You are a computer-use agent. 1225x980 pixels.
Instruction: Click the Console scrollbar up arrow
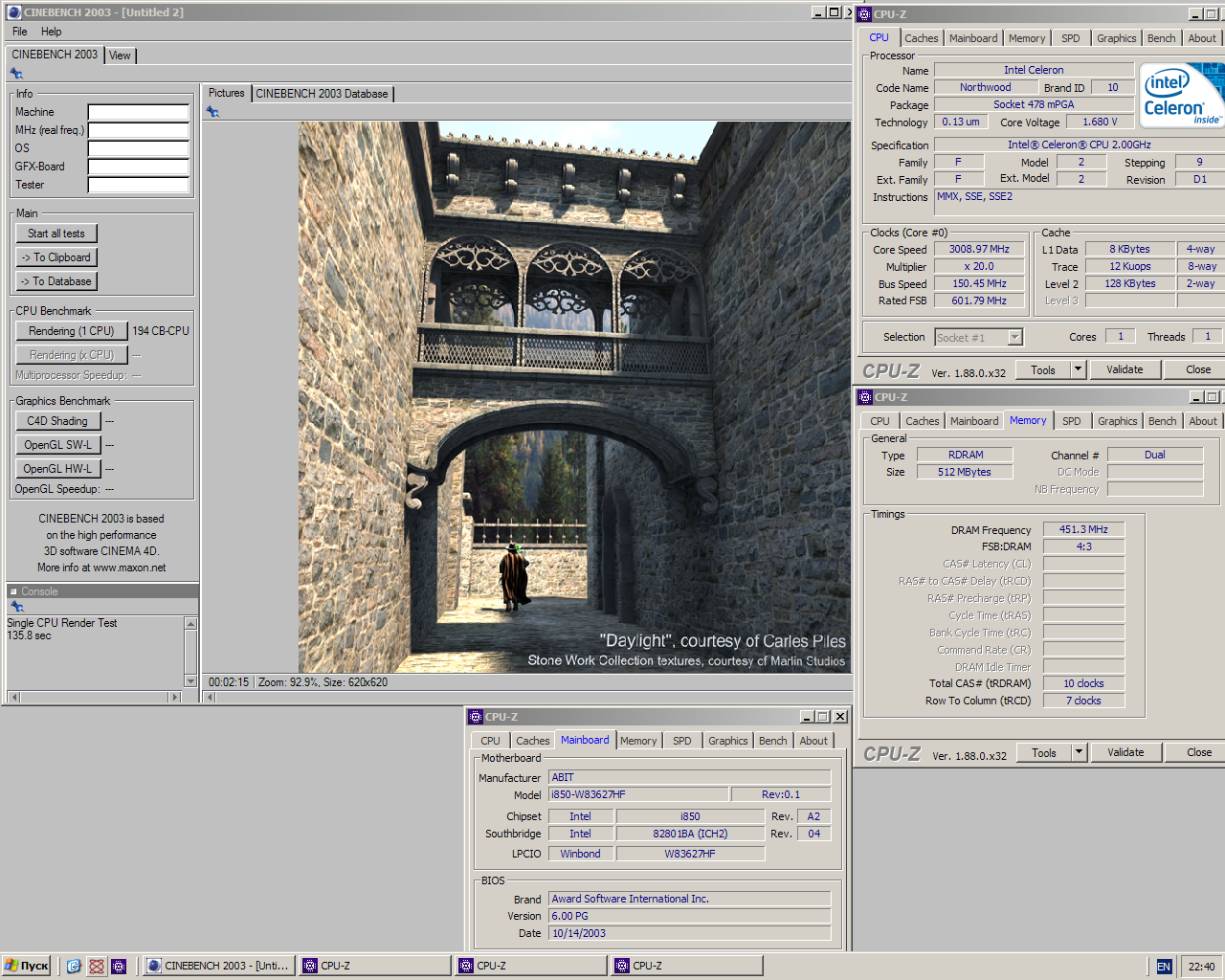click(190, 623)
